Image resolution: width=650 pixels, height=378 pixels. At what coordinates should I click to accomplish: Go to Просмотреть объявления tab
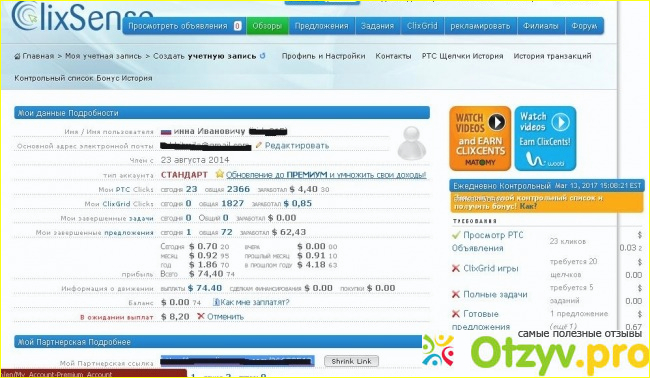[184, 26]
